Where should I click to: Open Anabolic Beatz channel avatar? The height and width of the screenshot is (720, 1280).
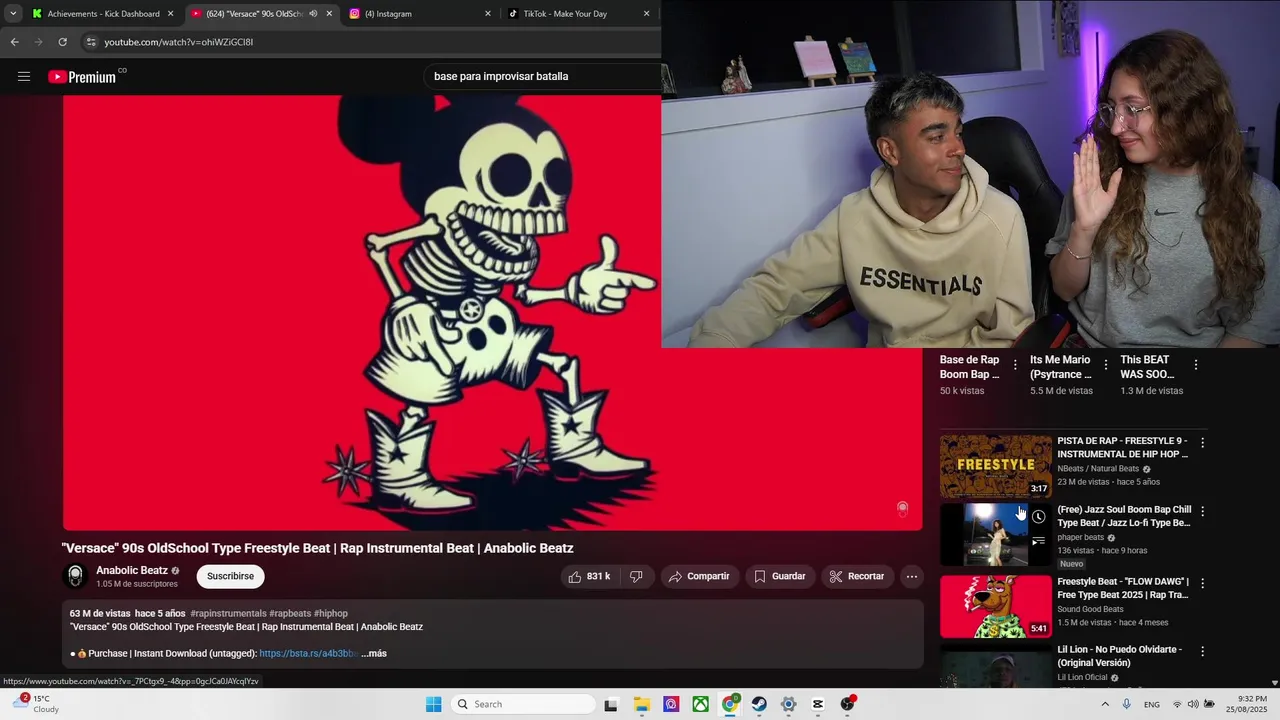75,576
